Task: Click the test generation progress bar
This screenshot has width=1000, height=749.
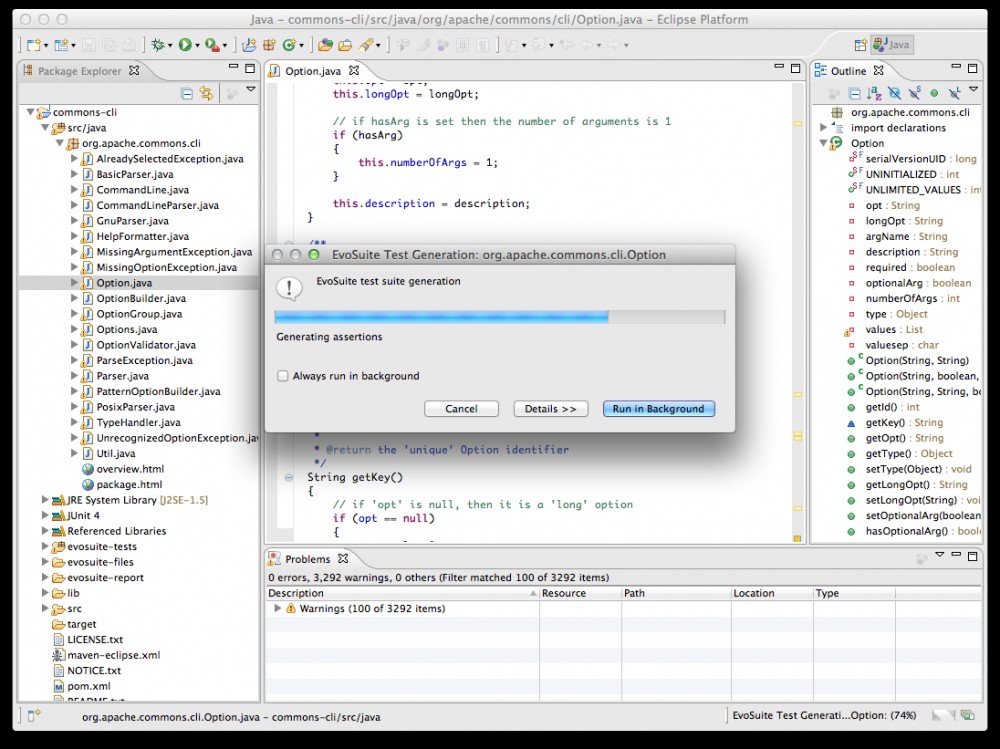Action: pyautogui.click(x=500, y=317)
